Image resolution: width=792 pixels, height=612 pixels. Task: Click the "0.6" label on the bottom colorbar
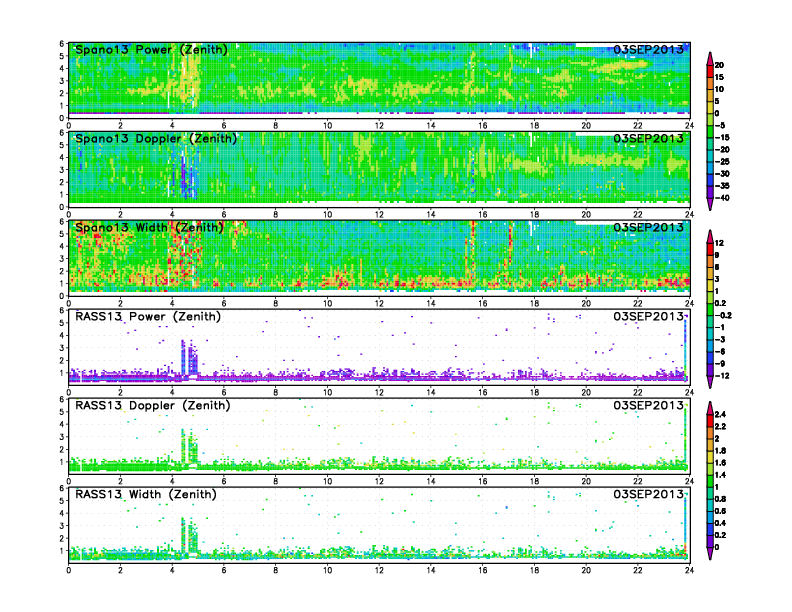(721, 511)
